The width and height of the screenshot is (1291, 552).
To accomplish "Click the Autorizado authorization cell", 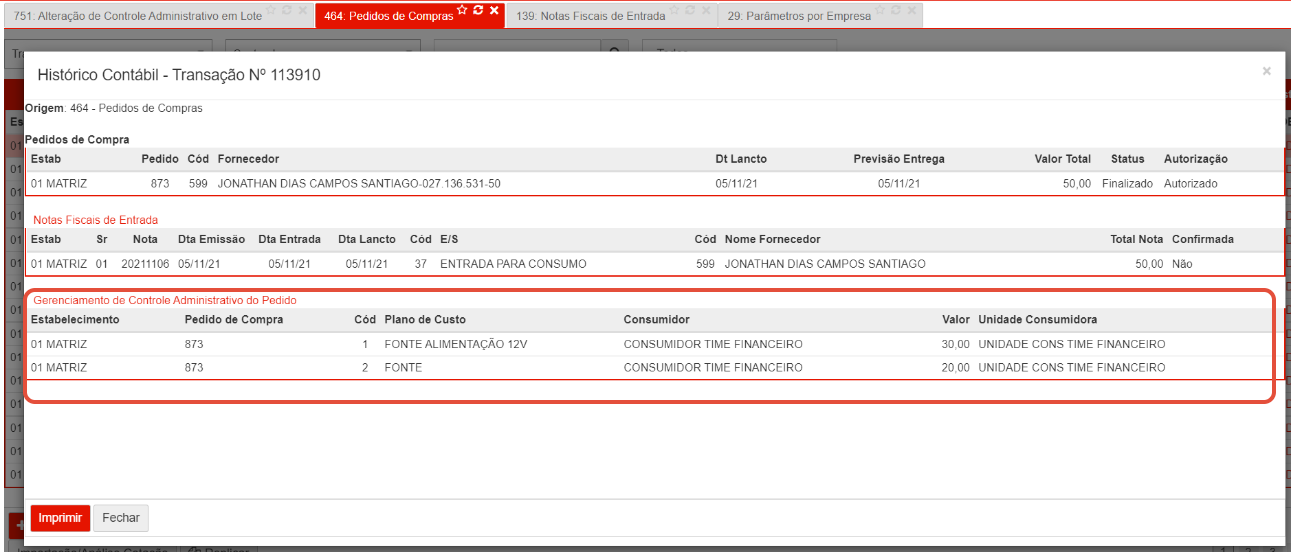I will coord(1191,184).
